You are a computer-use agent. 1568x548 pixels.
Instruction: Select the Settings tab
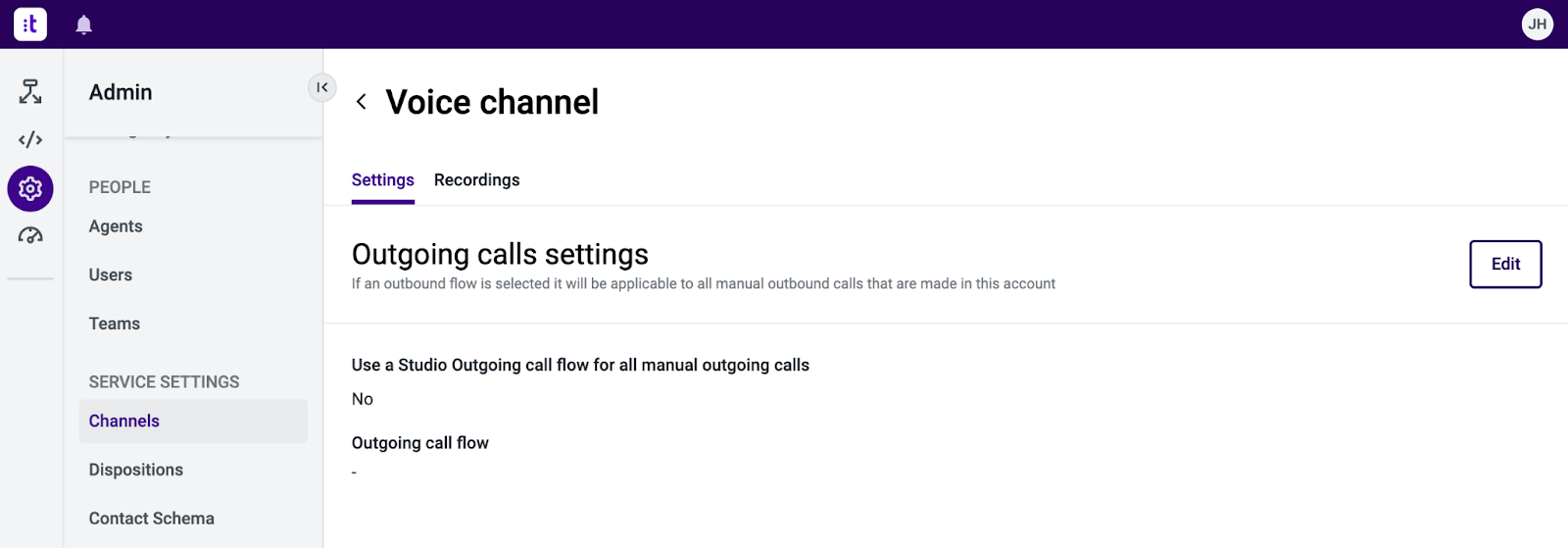coord(383,180)
